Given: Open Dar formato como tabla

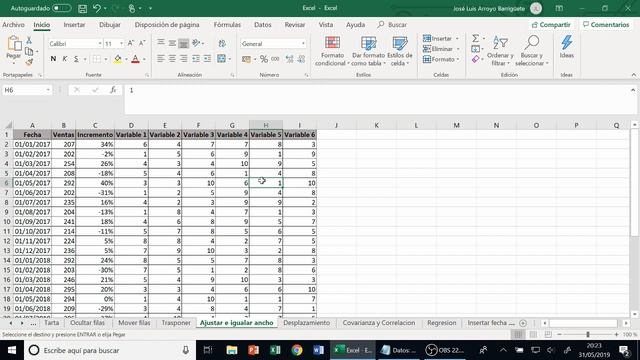Looking at the screenshot, I should coord(368,51).
